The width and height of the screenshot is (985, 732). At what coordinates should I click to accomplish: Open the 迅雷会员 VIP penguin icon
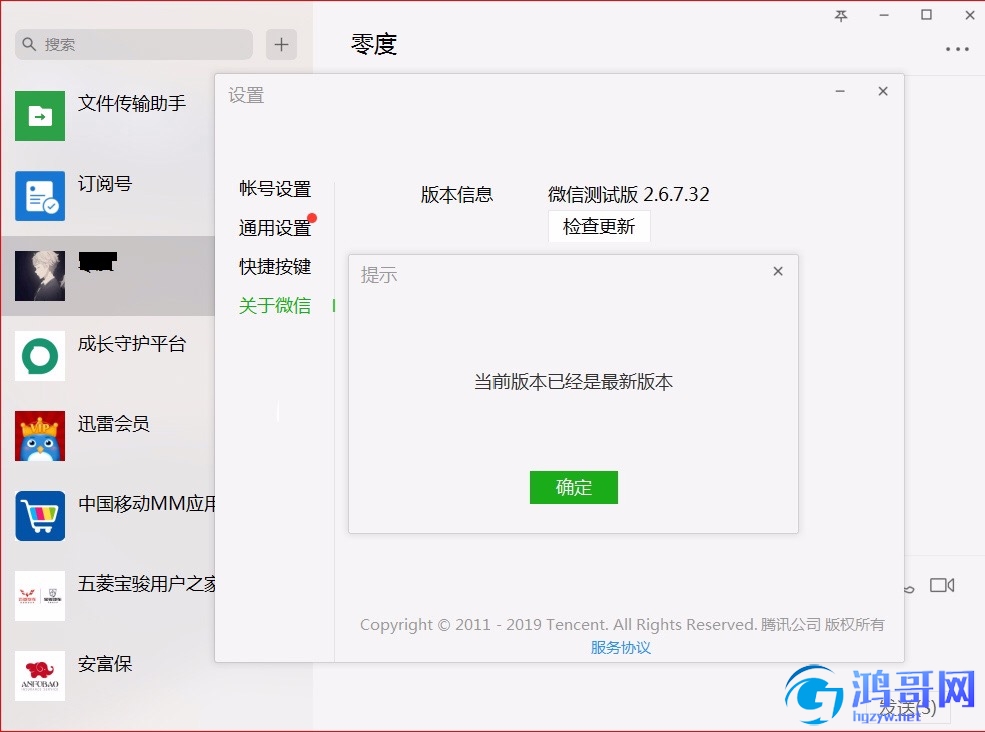point(40,436)
